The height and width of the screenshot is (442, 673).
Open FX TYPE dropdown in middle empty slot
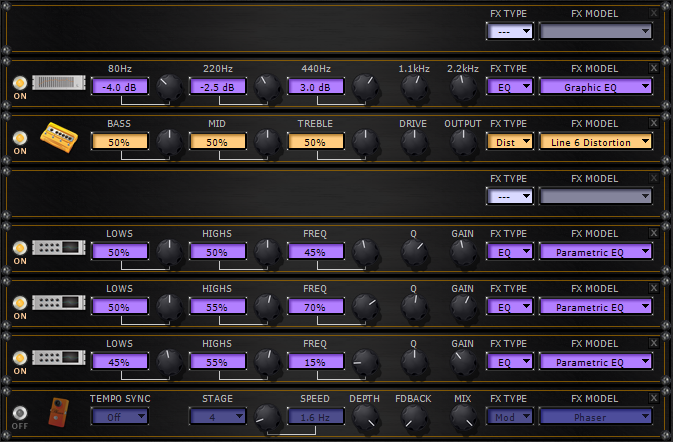pos(510,197)
